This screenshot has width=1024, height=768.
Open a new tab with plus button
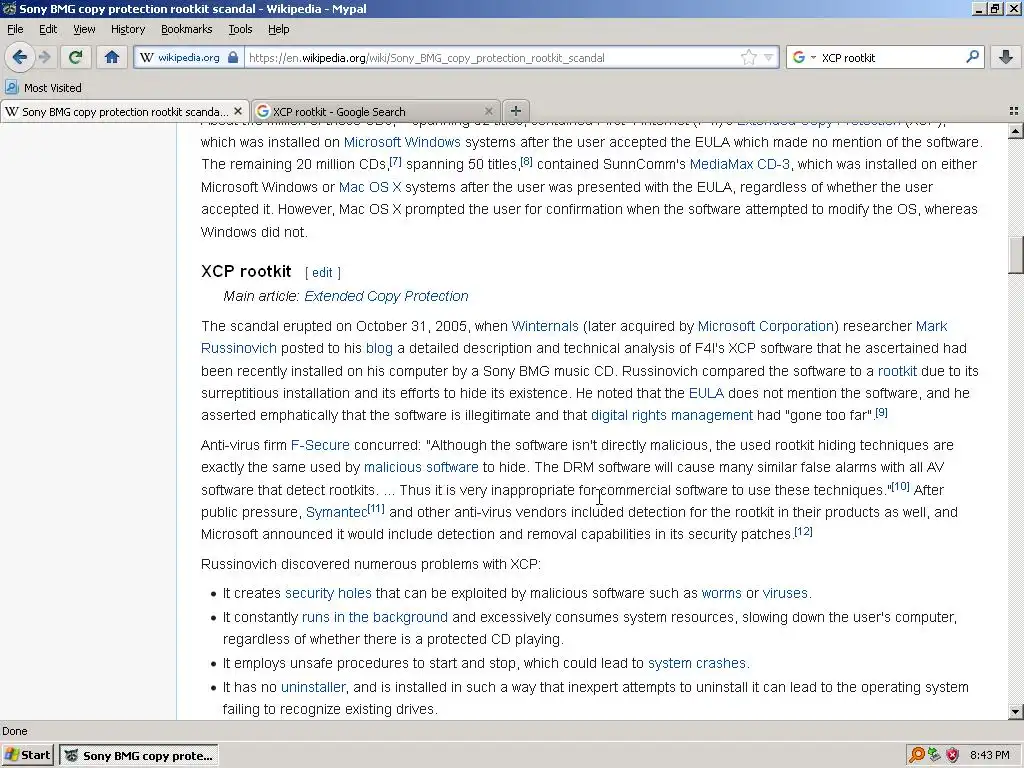[x=515, y=111]
